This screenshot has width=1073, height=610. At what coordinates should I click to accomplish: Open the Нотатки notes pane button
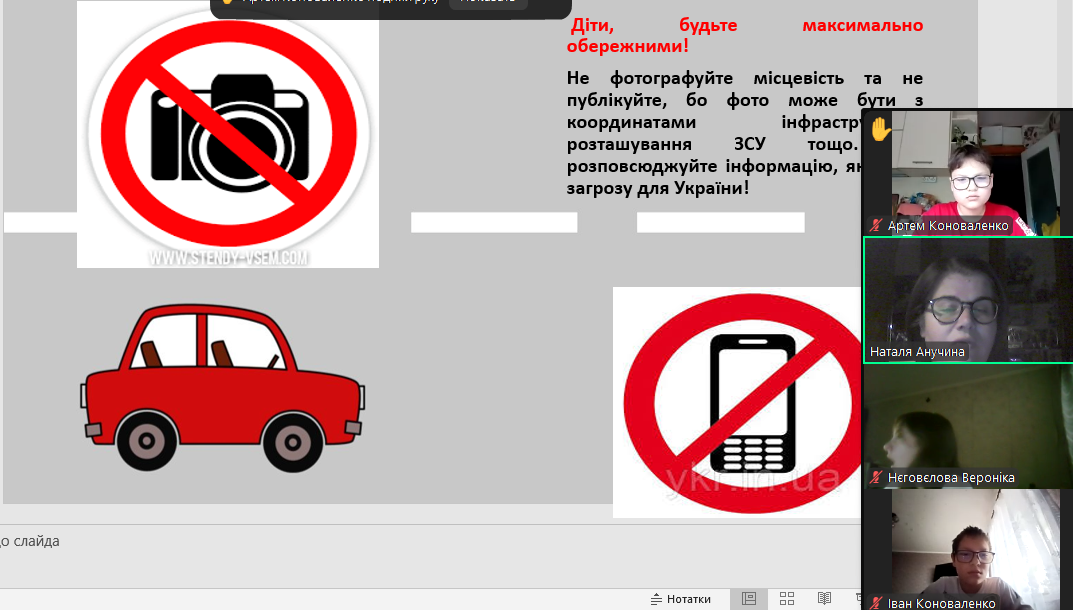(681, 599)
